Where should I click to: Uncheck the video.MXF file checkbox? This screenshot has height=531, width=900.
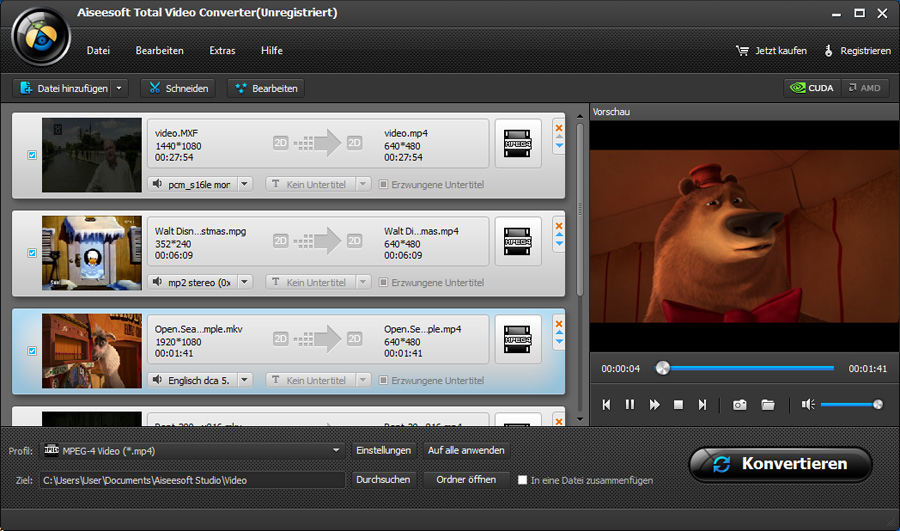pyautogui.click(x=32, y=155)
